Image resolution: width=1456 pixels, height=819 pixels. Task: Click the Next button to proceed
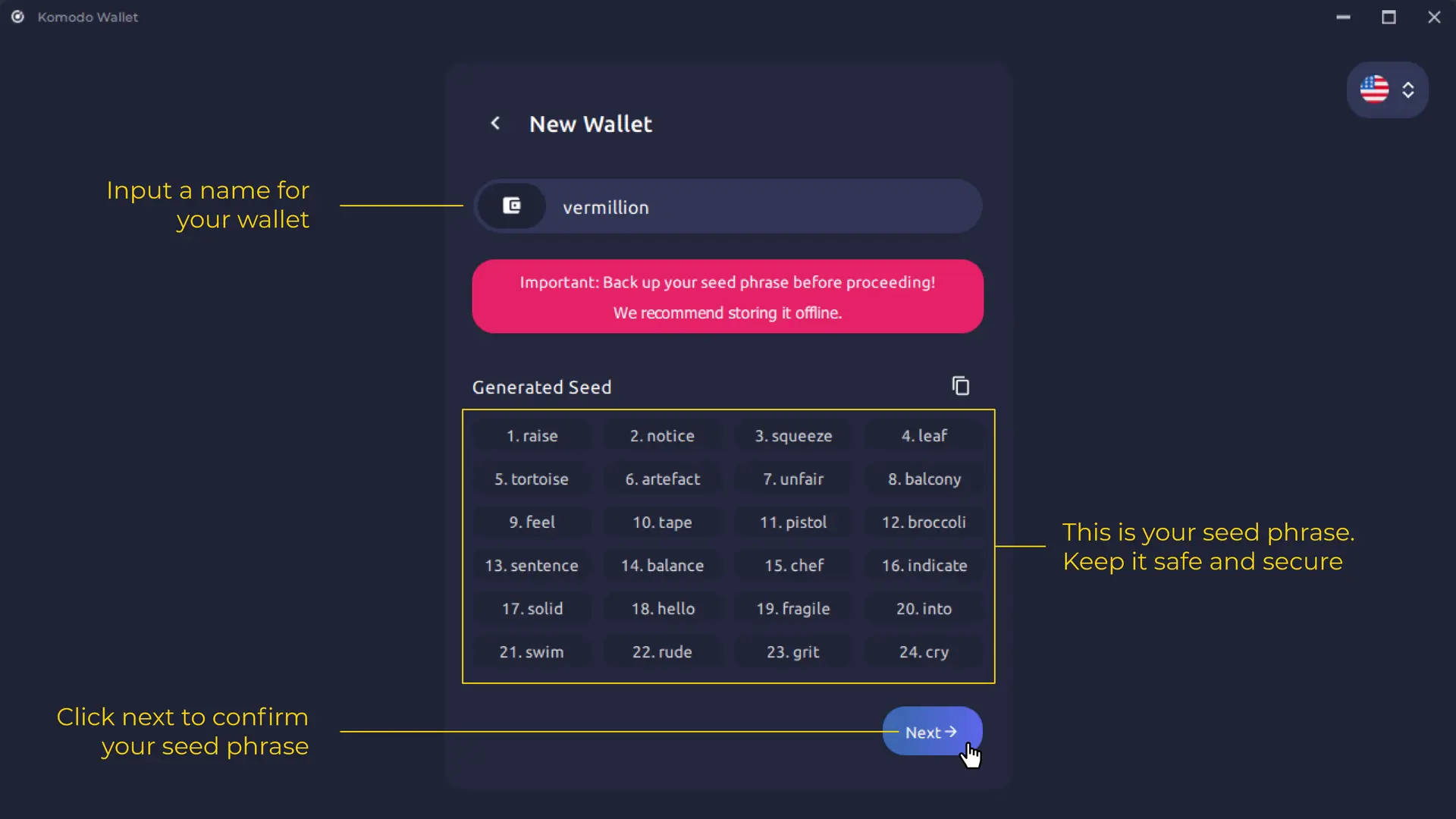tap(932, 732)
